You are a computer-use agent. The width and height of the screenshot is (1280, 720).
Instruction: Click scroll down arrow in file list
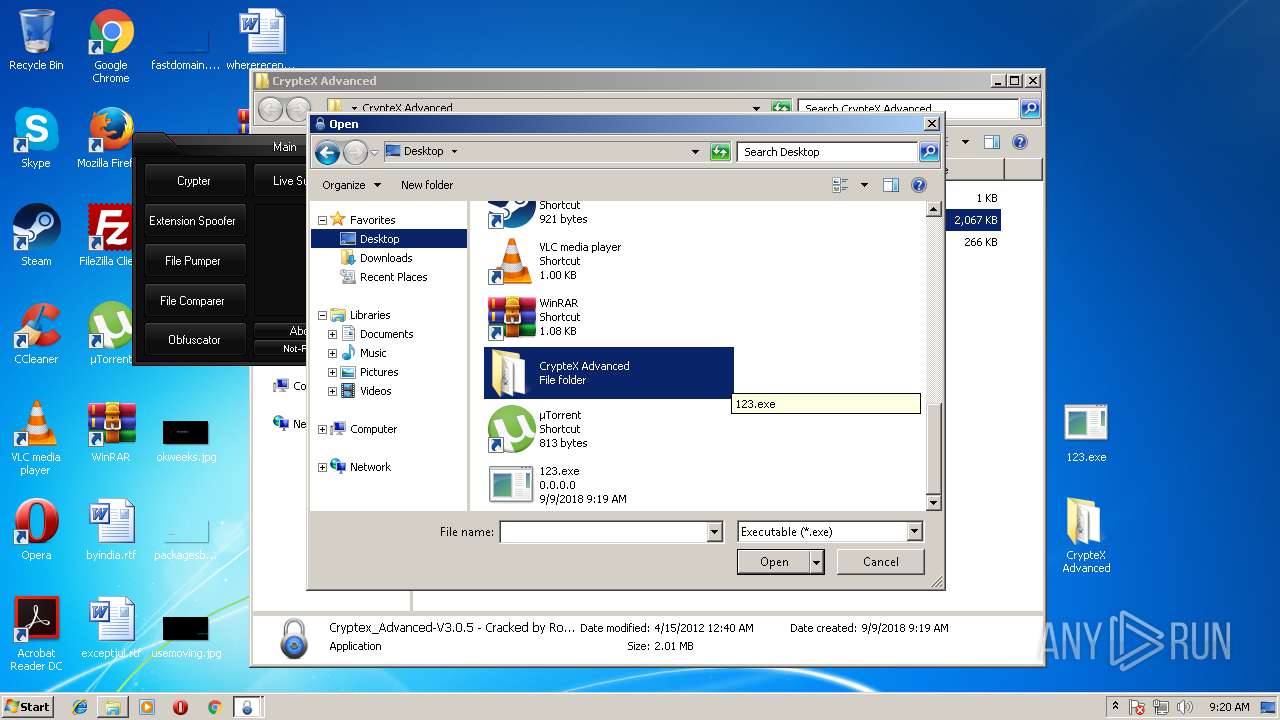point(933,502)
